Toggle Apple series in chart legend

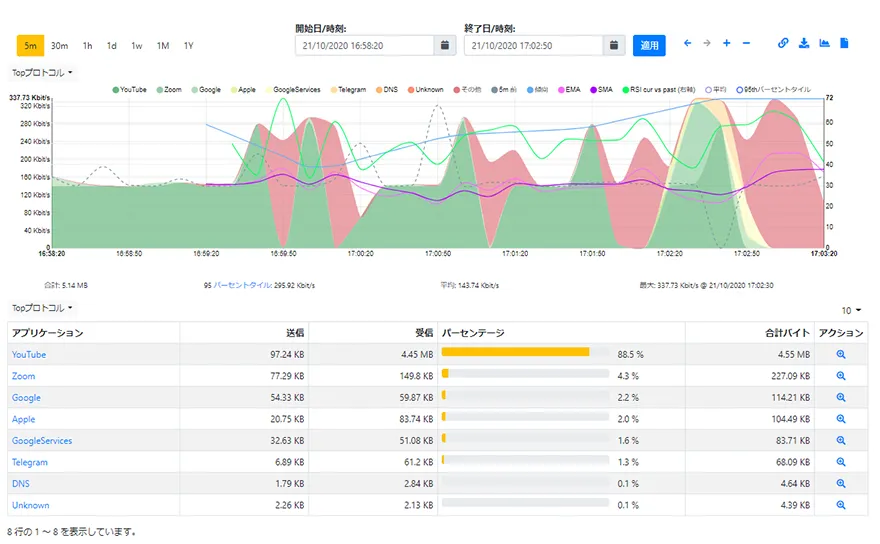243,90
